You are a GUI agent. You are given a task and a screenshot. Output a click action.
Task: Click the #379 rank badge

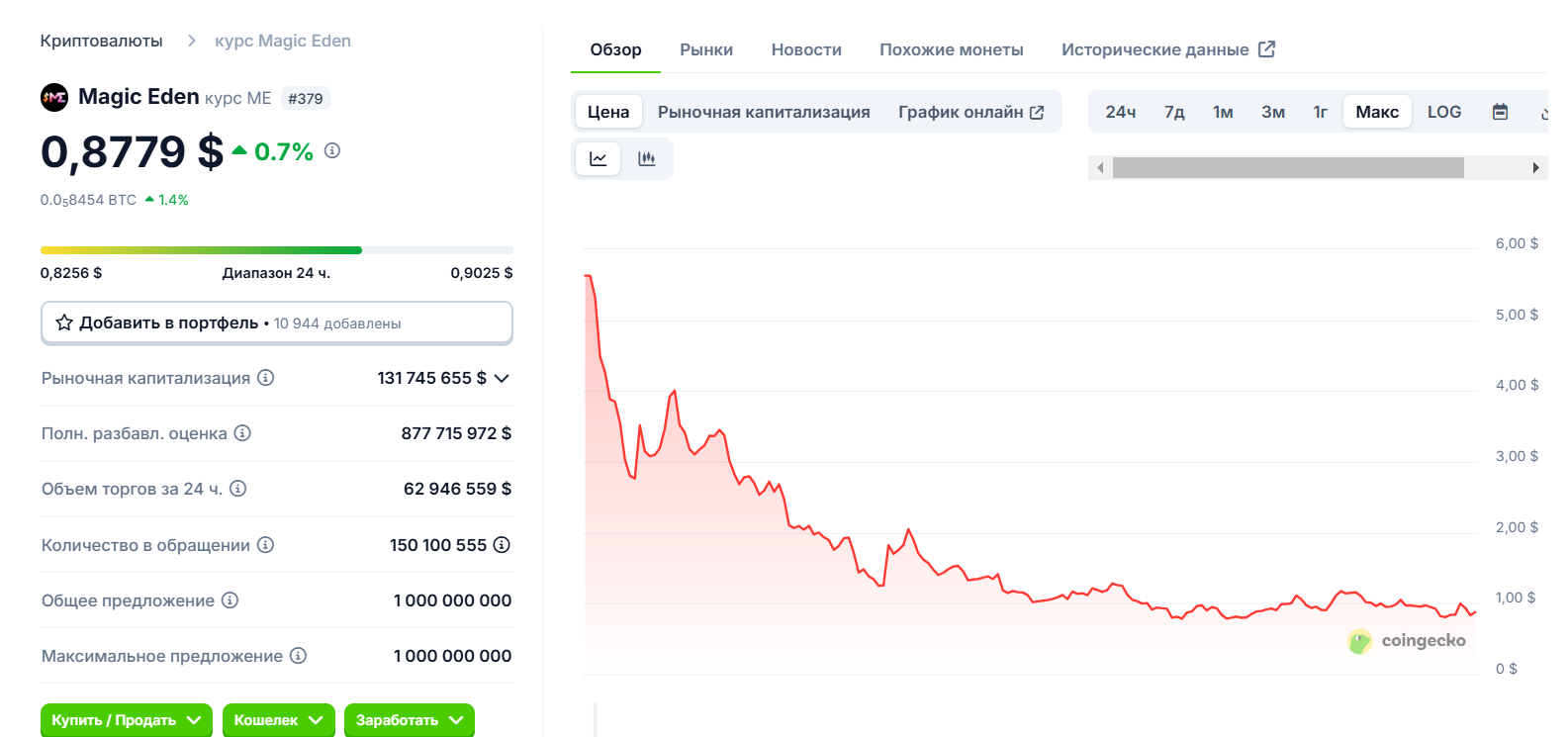(x=306, y=98)
